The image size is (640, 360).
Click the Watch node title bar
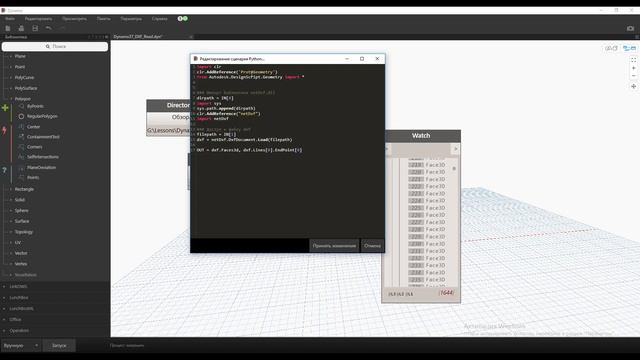click(x=421, y=136)
